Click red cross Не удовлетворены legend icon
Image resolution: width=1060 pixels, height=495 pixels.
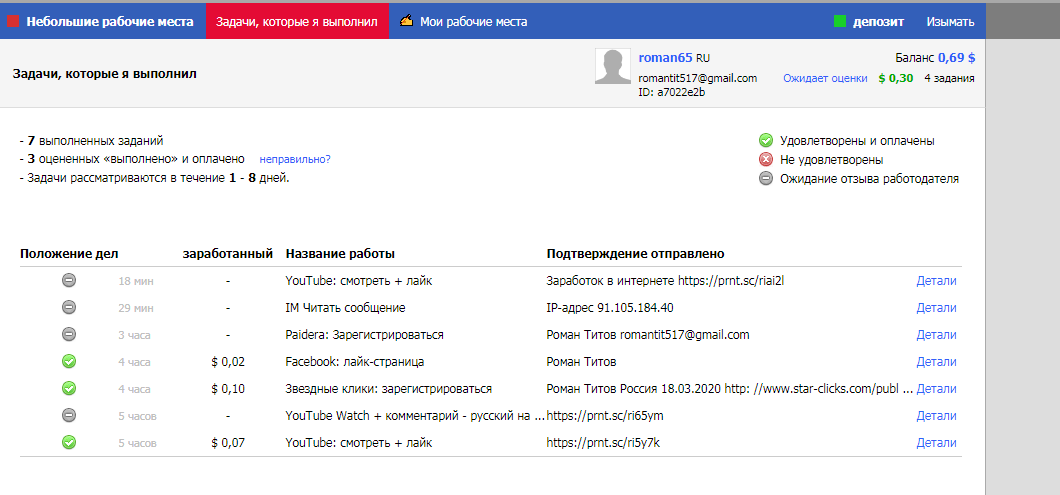765,160
